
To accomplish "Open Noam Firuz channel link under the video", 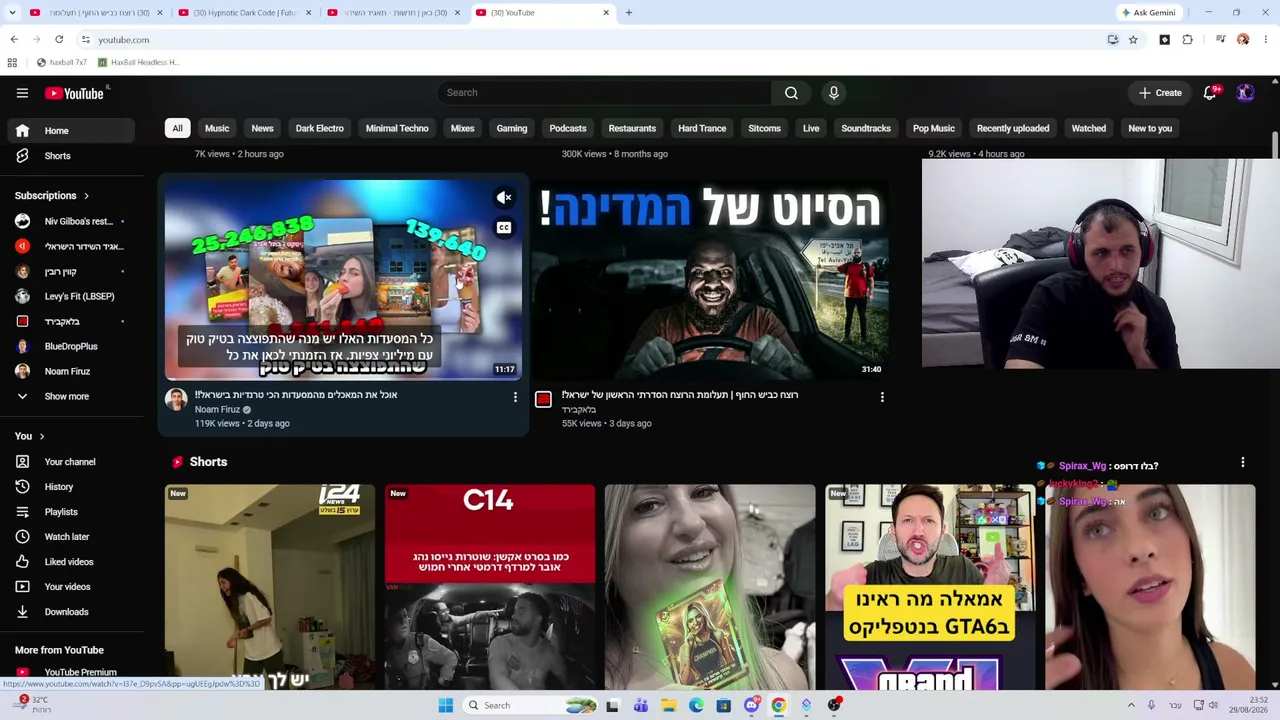I will pos(217,410).
